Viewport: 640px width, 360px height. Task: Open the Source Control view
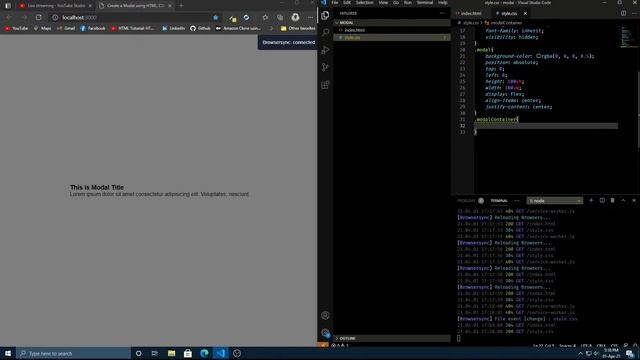(x=325, y=67)
